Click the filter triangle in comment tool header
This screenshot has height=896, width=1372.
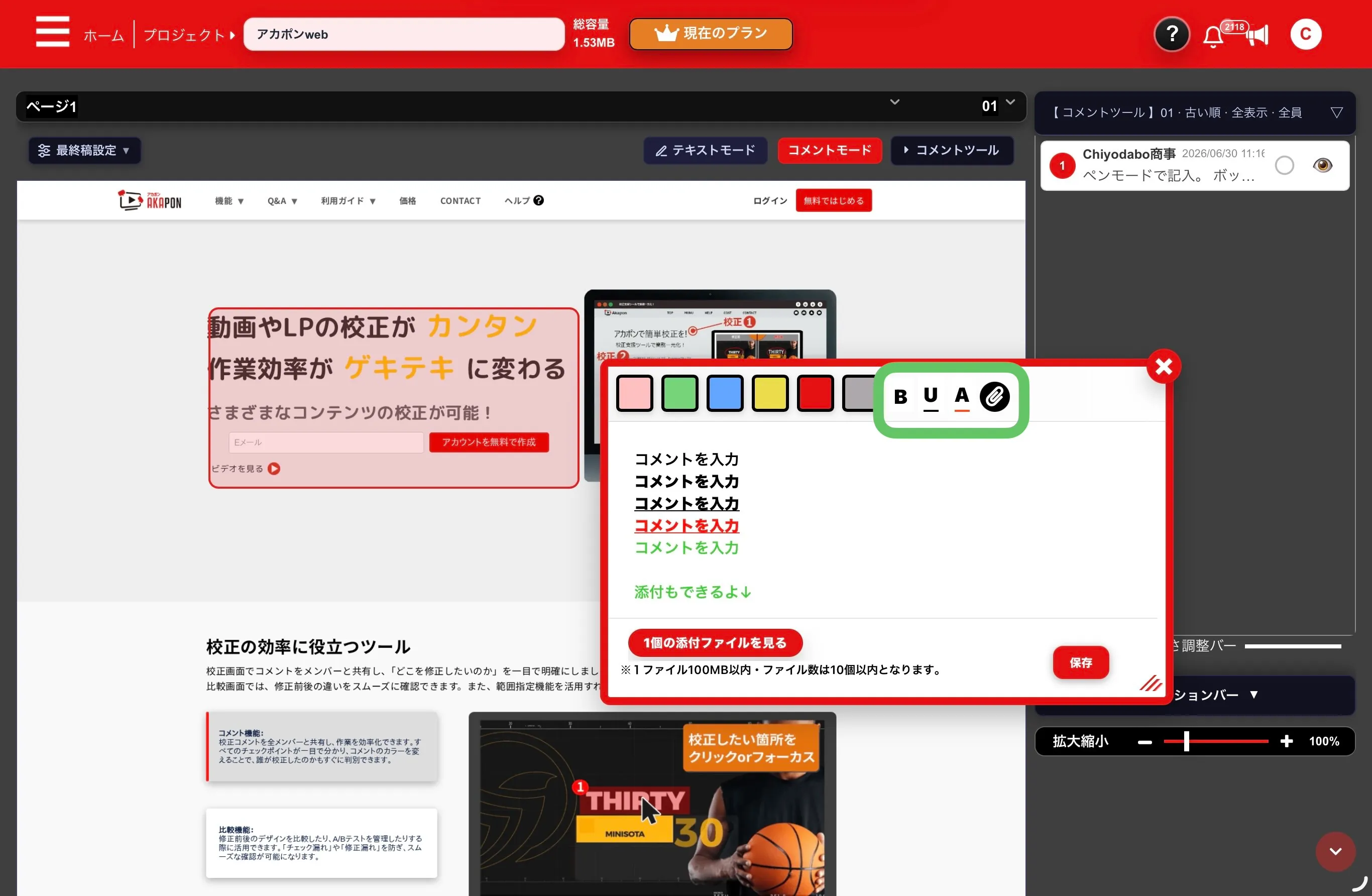pos(1336,113)
